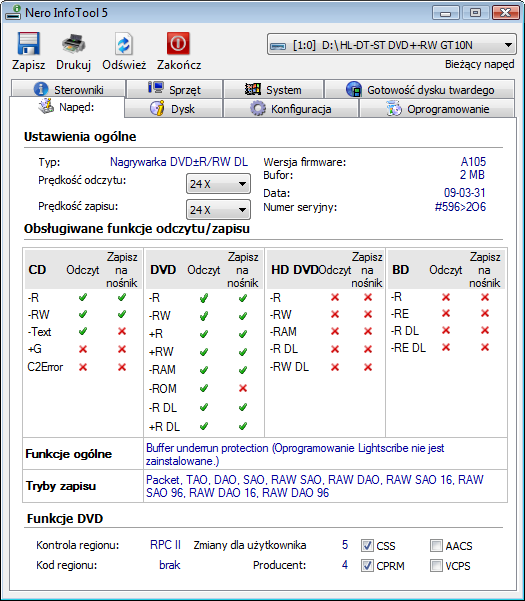Click the Oprogramowanie software icon
The image size is (525, 601).
click(x=394, y=108)
